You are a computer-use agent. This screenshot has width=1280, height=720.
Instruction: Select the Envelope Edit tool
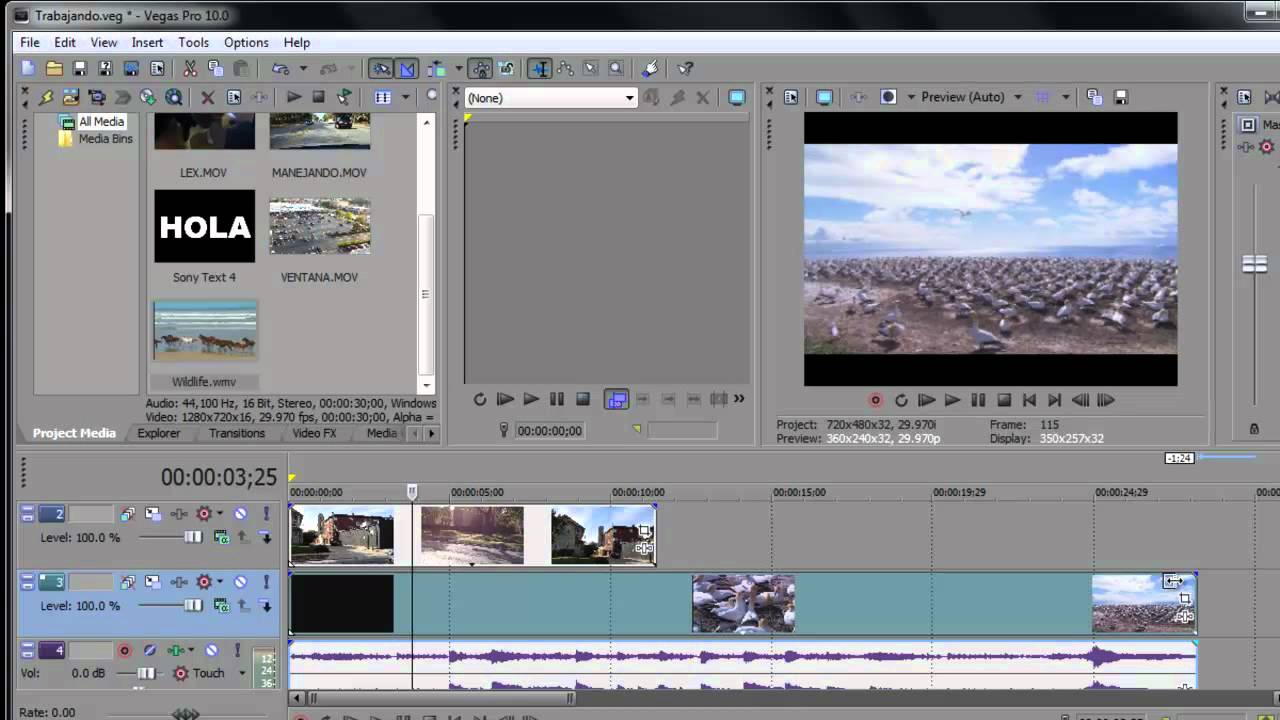coord(565,69)
